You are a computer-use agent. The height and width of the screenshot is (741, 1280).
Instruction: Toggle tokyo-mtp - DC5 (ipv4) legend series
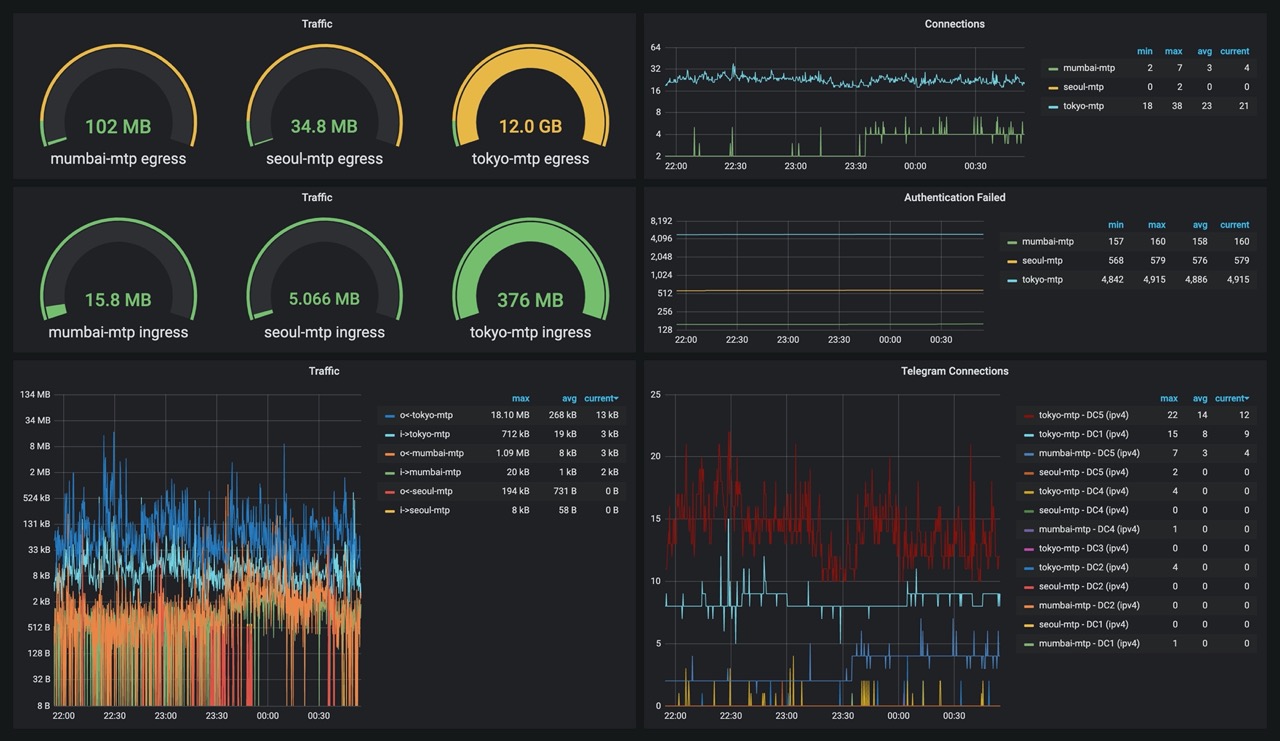click(x=1083, y=415)
